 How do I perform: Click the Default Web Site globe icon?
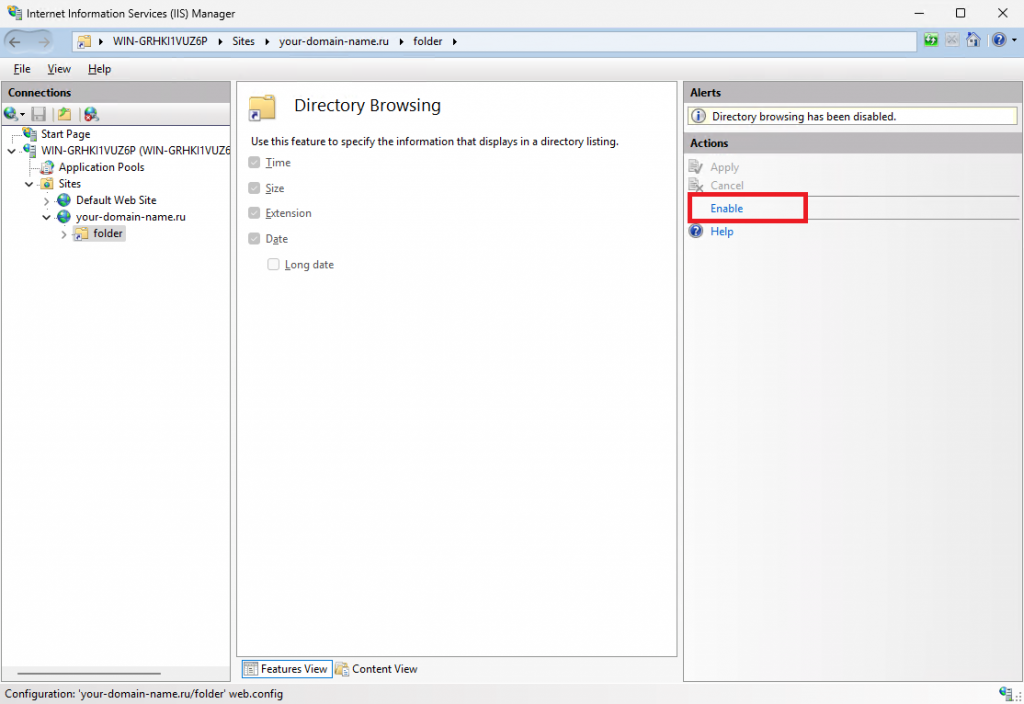pyautogui.click(x=64, y=200)
